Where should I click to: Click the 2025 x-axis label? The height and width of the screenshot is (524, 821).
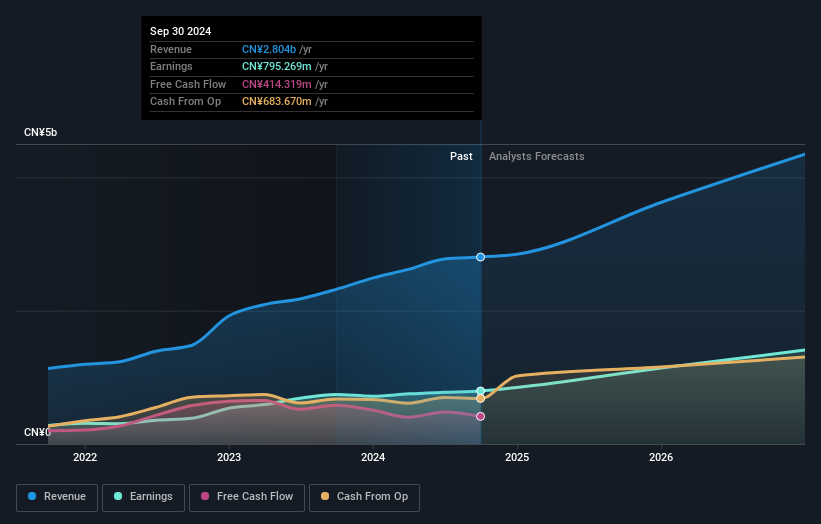click(517, 458)
